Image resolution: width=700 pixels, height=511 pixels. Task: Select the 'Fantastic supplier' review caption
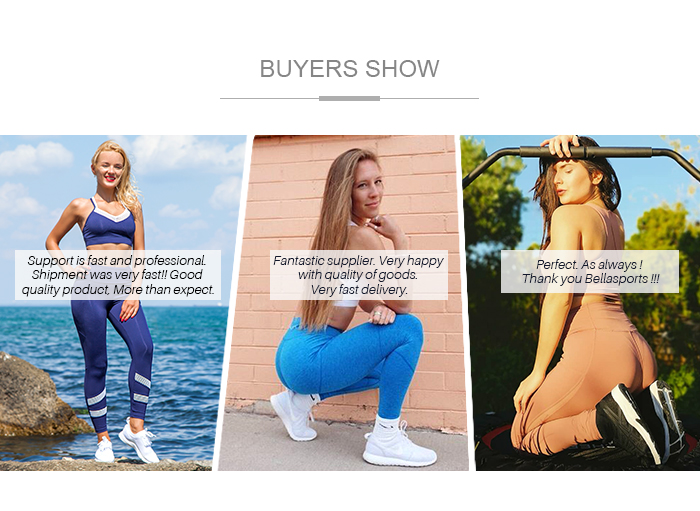click(x=358, y=275)
